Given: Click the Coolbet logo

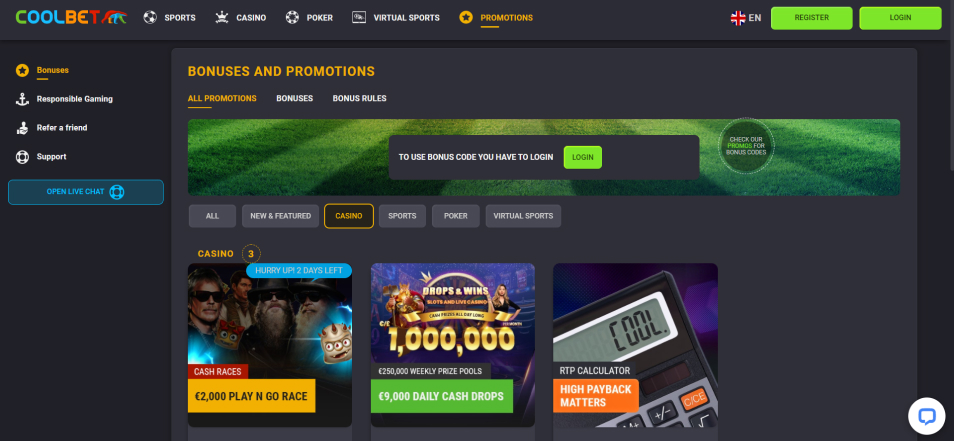Looking at the screenshot, I should (x=71, y=18).
